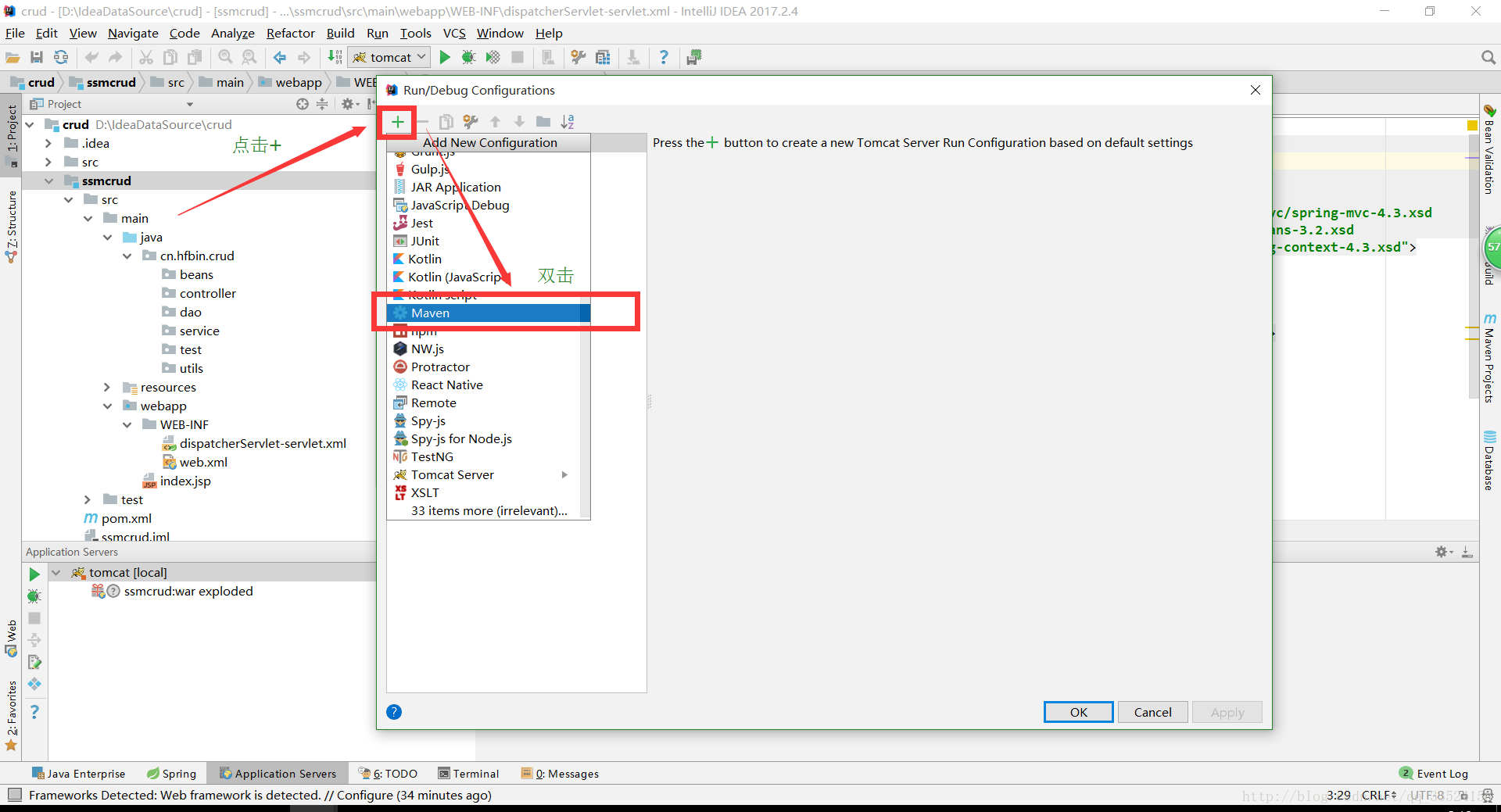Start Debug with the bug icon in toolbar
1501x812 pixels.
(468, 57)
